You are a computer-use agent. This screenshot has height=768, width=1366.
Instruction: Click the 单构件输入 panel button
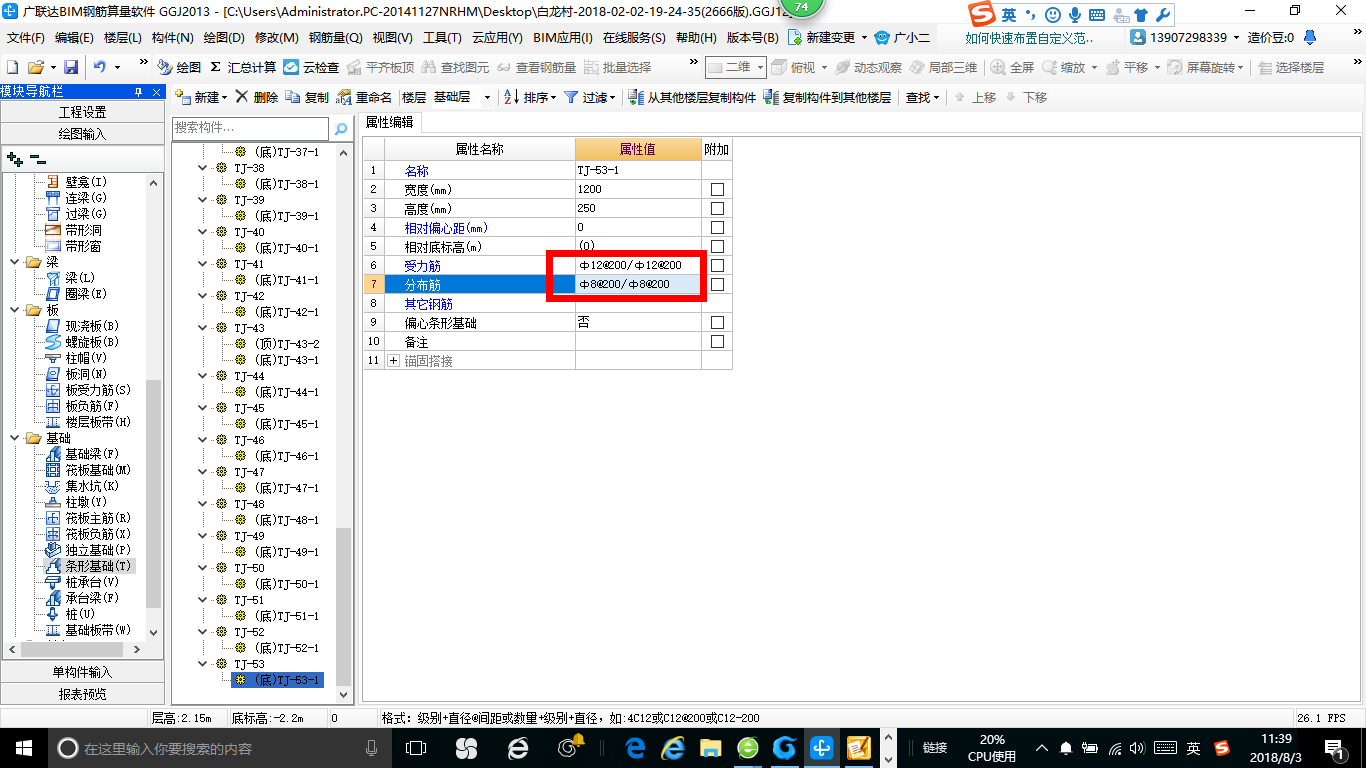click(82, 672)
